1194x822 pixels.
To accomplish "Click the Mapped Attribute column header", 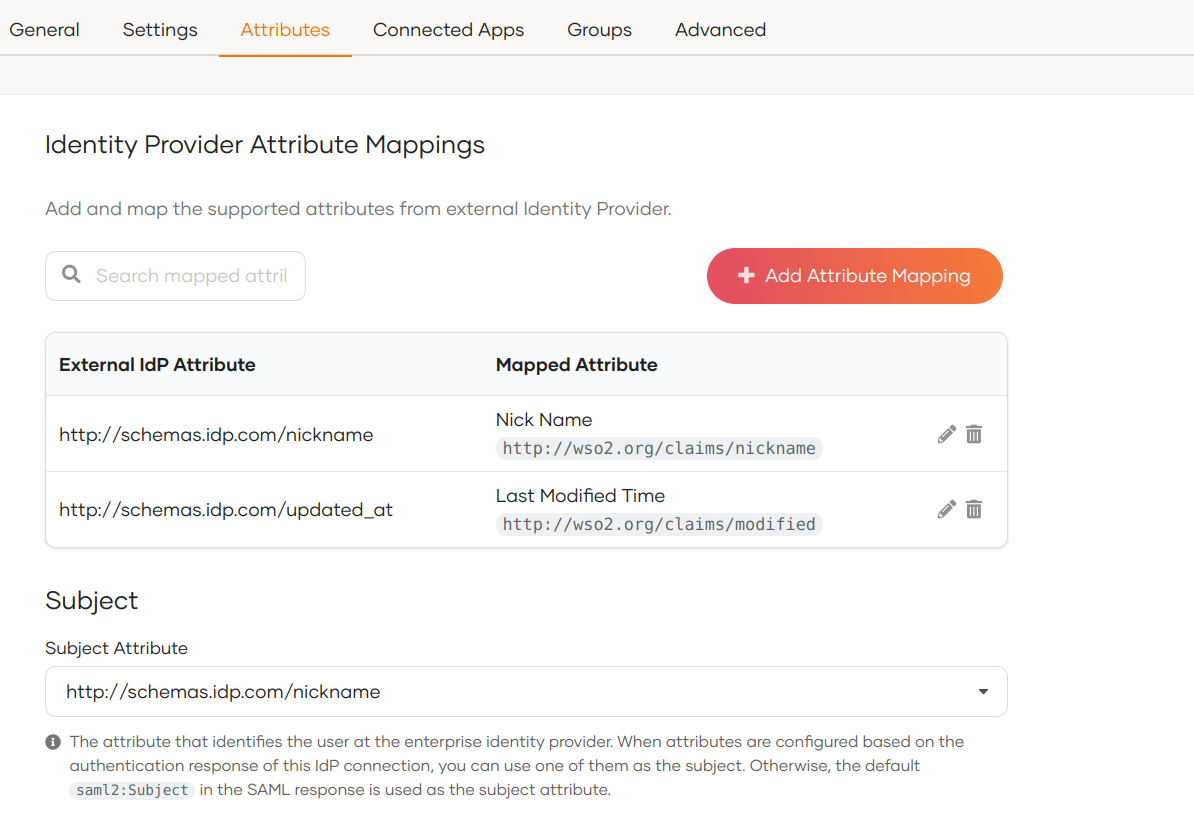I will click(x=576, y=365).
